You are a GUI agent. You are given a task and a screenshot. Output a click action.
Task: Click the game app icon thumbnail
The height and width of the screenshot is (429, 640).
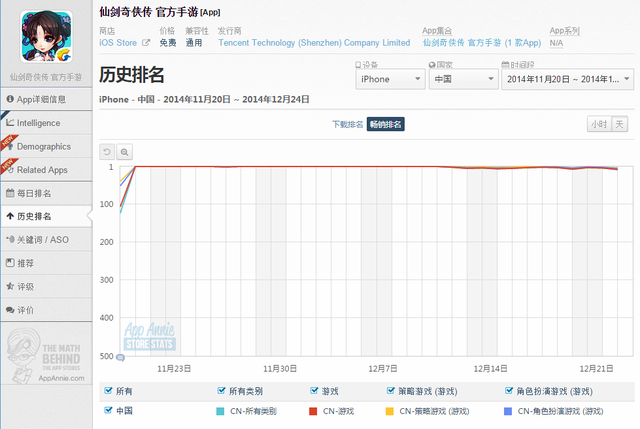click(45, 36)
